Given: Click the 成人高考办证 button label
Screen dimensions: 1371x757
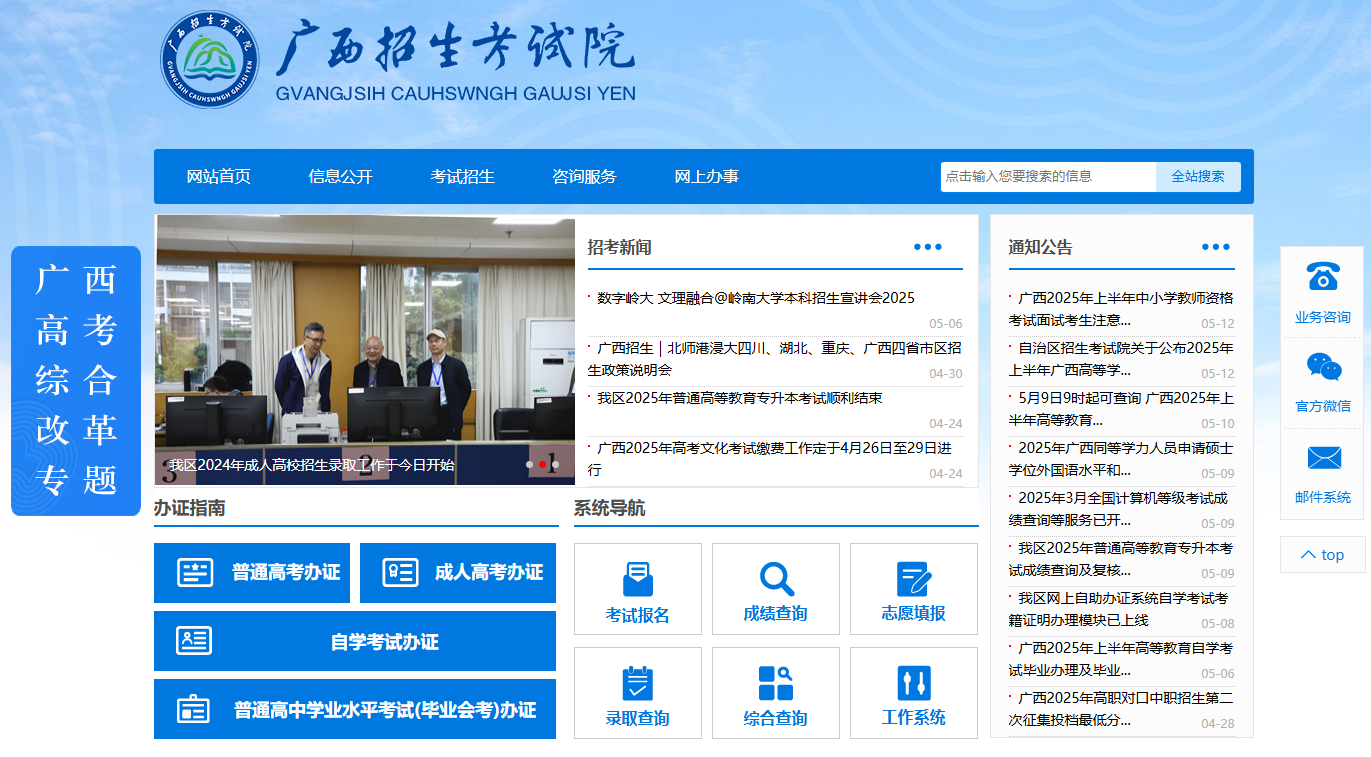Looking at the screenshot, I should pyautogui.click(x=489, y=573).
